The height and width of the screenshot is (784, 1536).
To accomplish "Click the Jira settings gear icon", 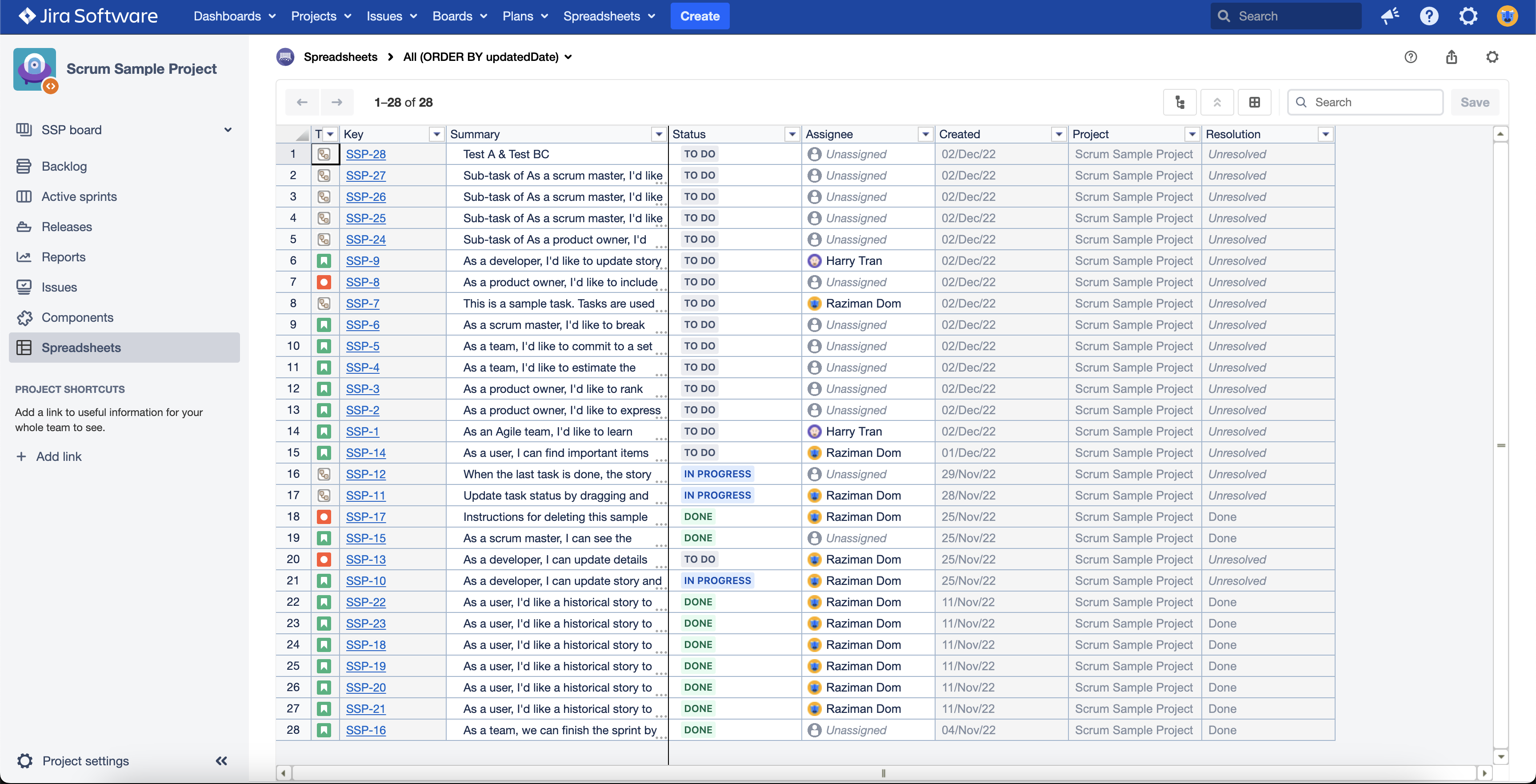I will [1468, 16].
